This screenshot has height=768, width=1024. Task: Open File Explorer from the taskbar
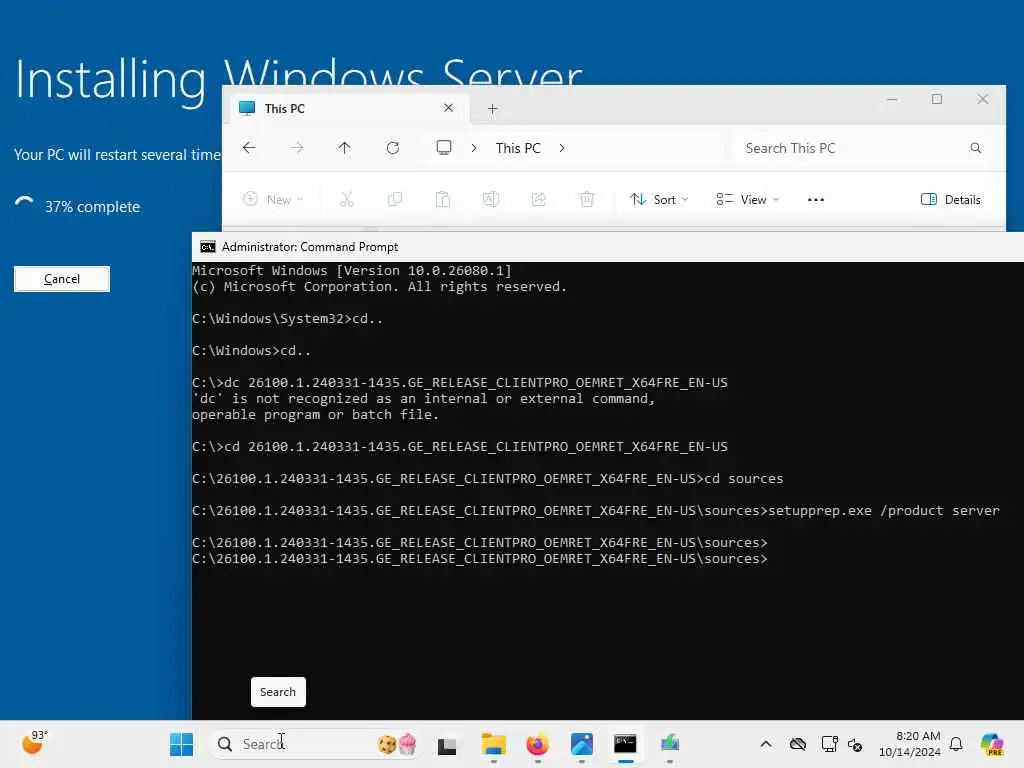click(493, 744)
